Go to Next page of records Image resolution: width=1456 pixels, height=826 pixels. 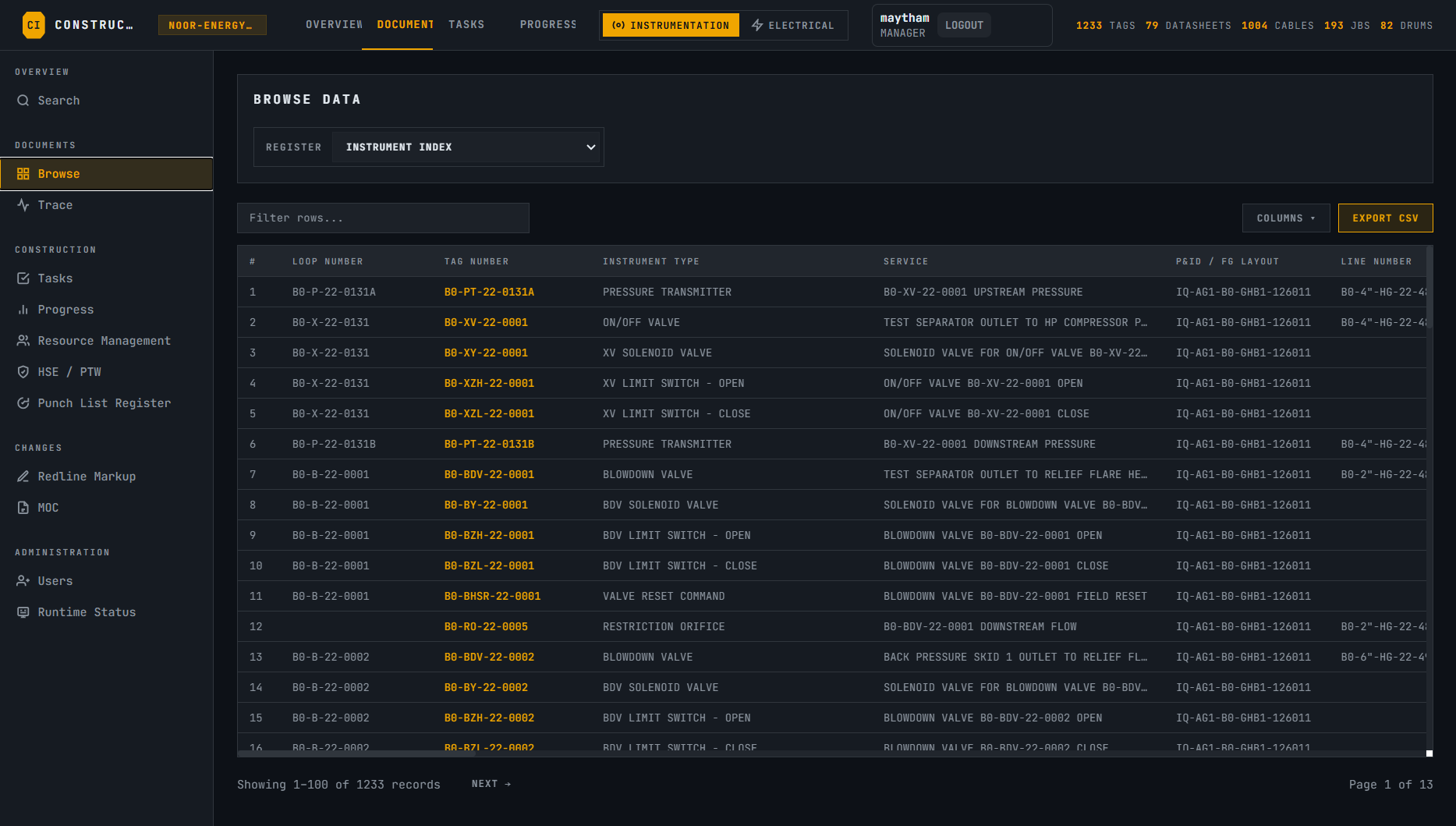click(x=491, y=784)
